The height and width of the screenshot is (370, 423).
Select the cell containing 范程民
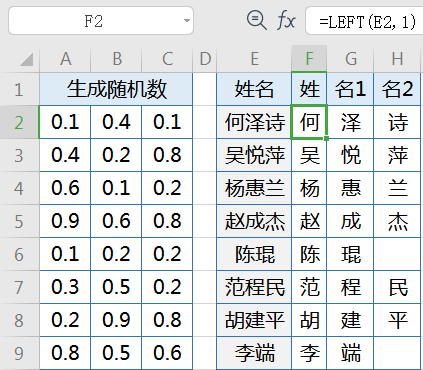coord(254,287)
